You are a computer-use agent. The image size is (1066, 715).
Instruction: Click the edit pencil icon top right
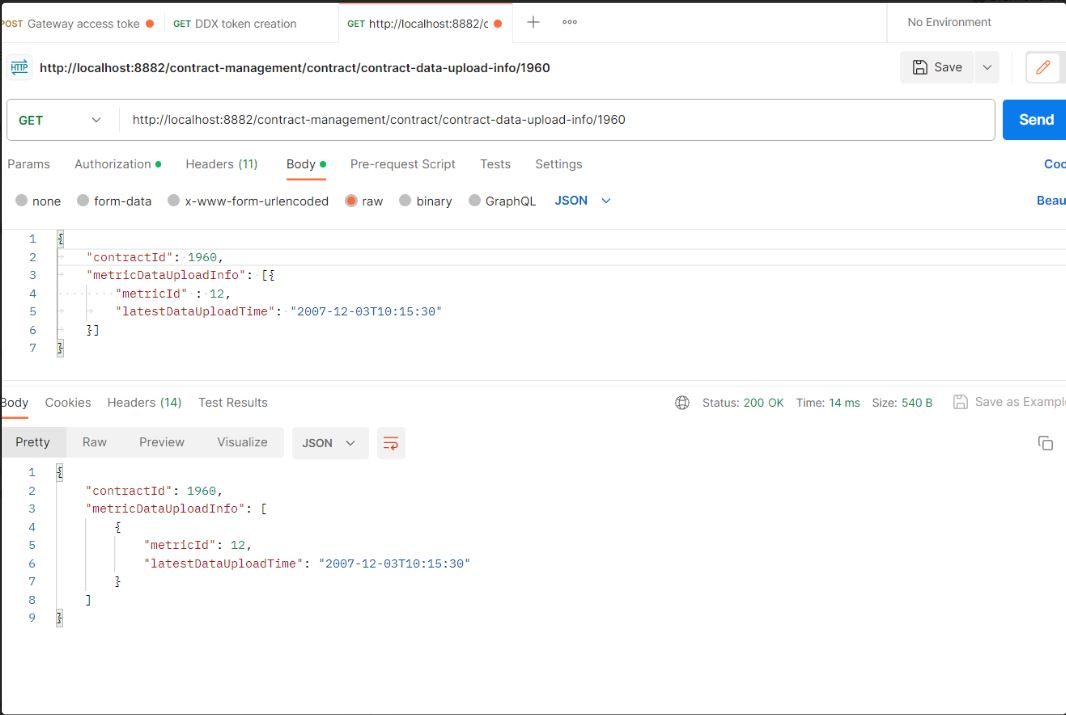tap(1043, 67)
